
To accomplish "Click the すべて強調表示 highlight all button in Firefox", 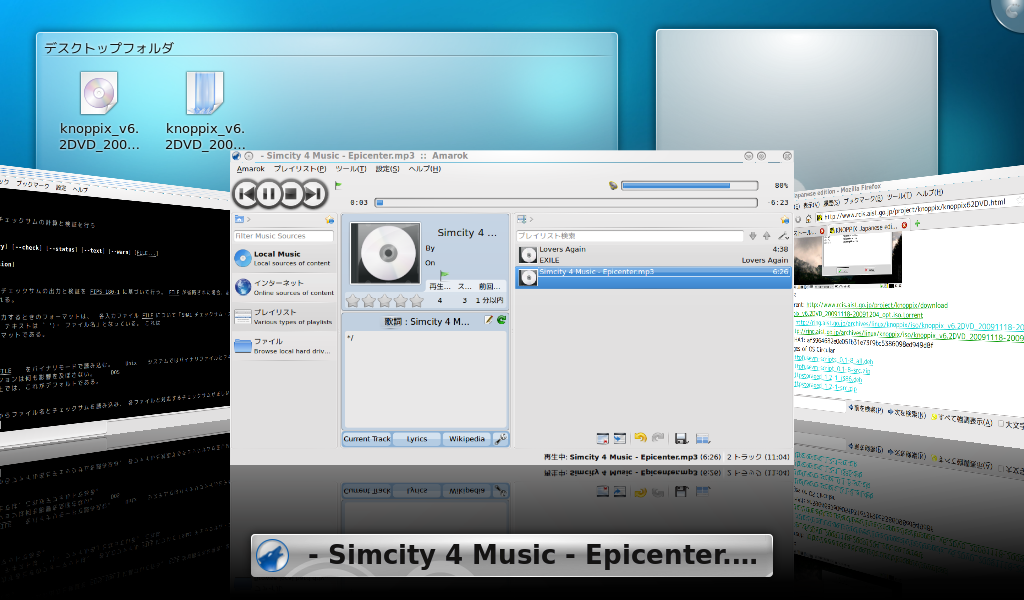I will coord(961,420).
